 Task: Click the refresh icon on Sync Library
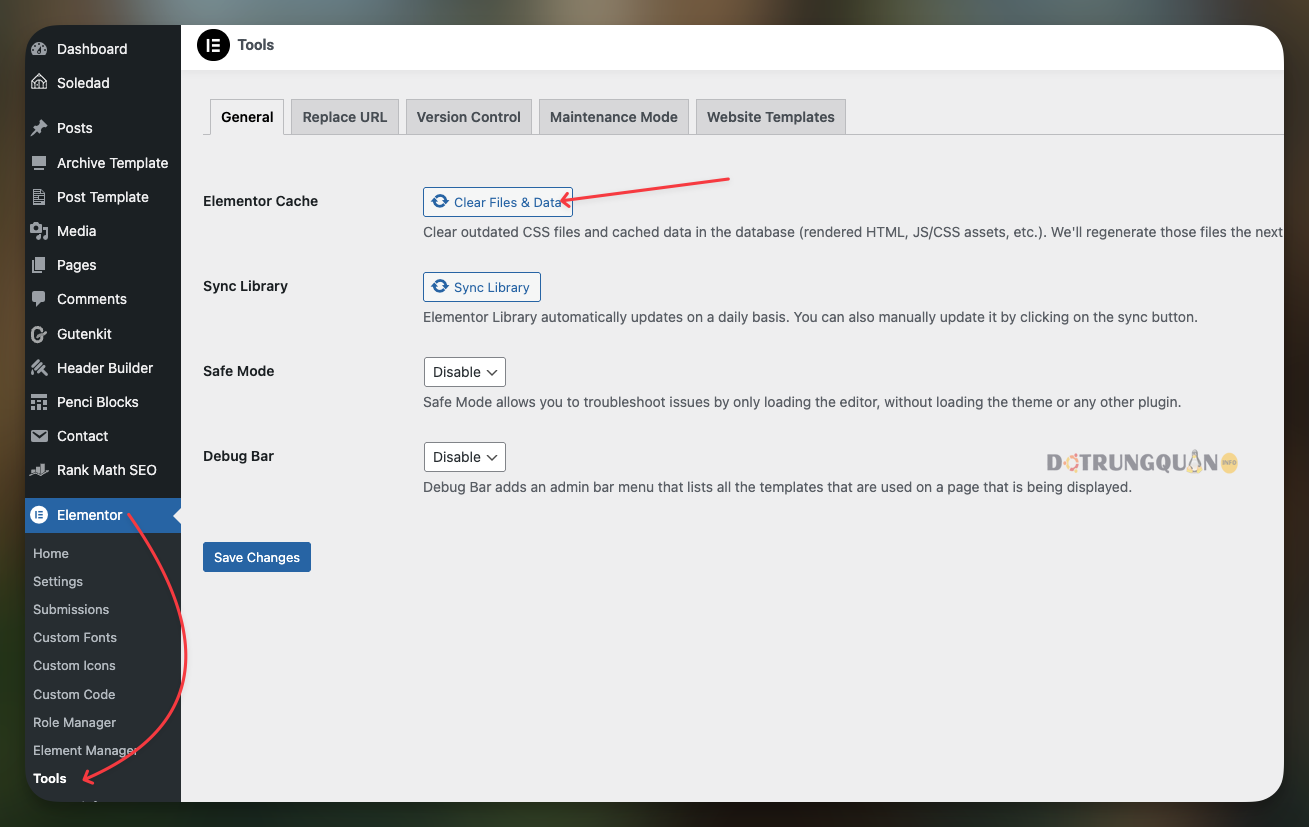tap(440, 287)
